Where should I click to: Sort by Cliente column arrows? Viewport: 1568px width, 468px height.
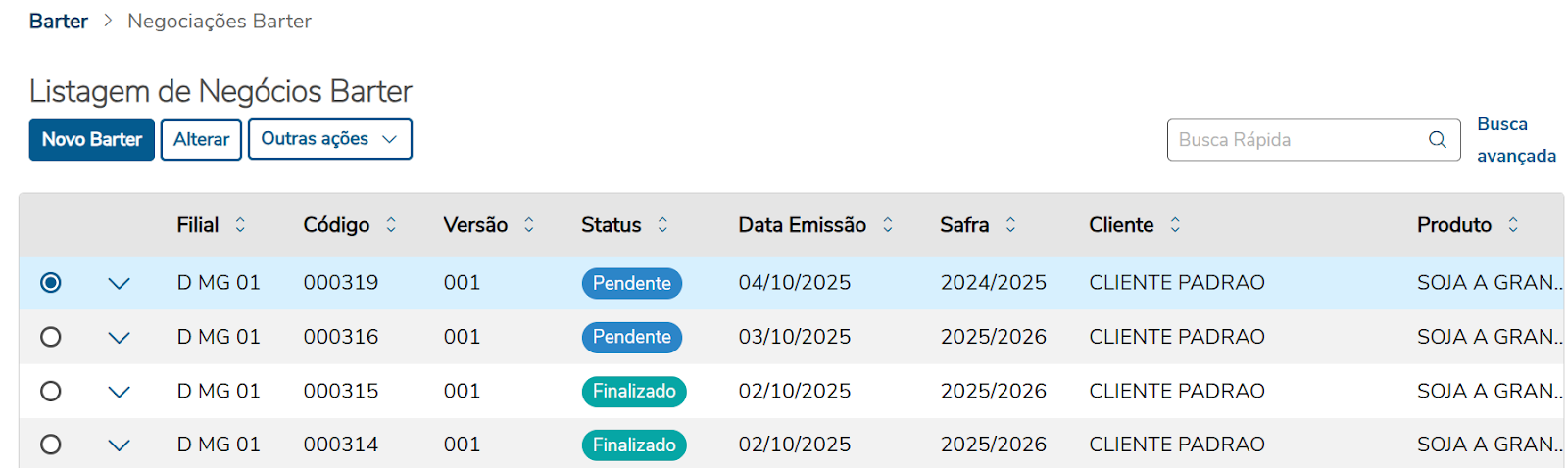tap(1175, 225)
